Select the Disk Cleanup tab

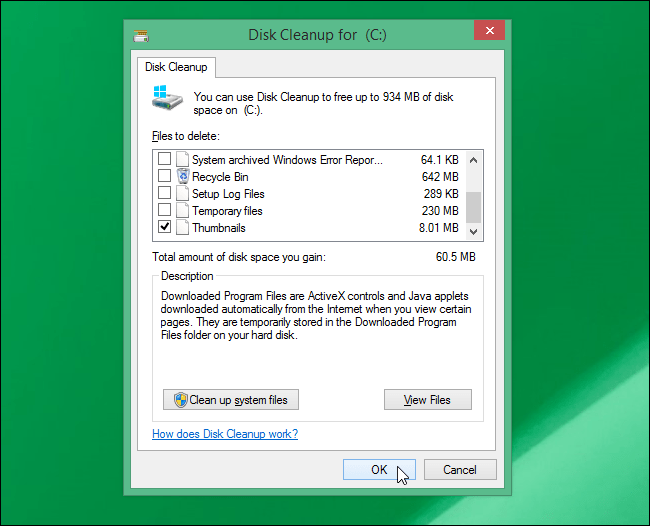point(176,67)
